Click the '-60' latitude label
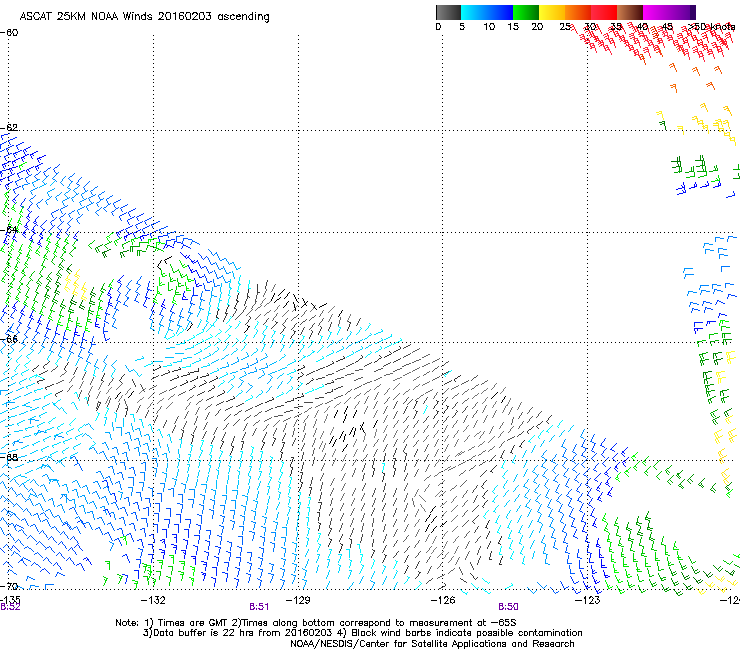 point(9,33)
